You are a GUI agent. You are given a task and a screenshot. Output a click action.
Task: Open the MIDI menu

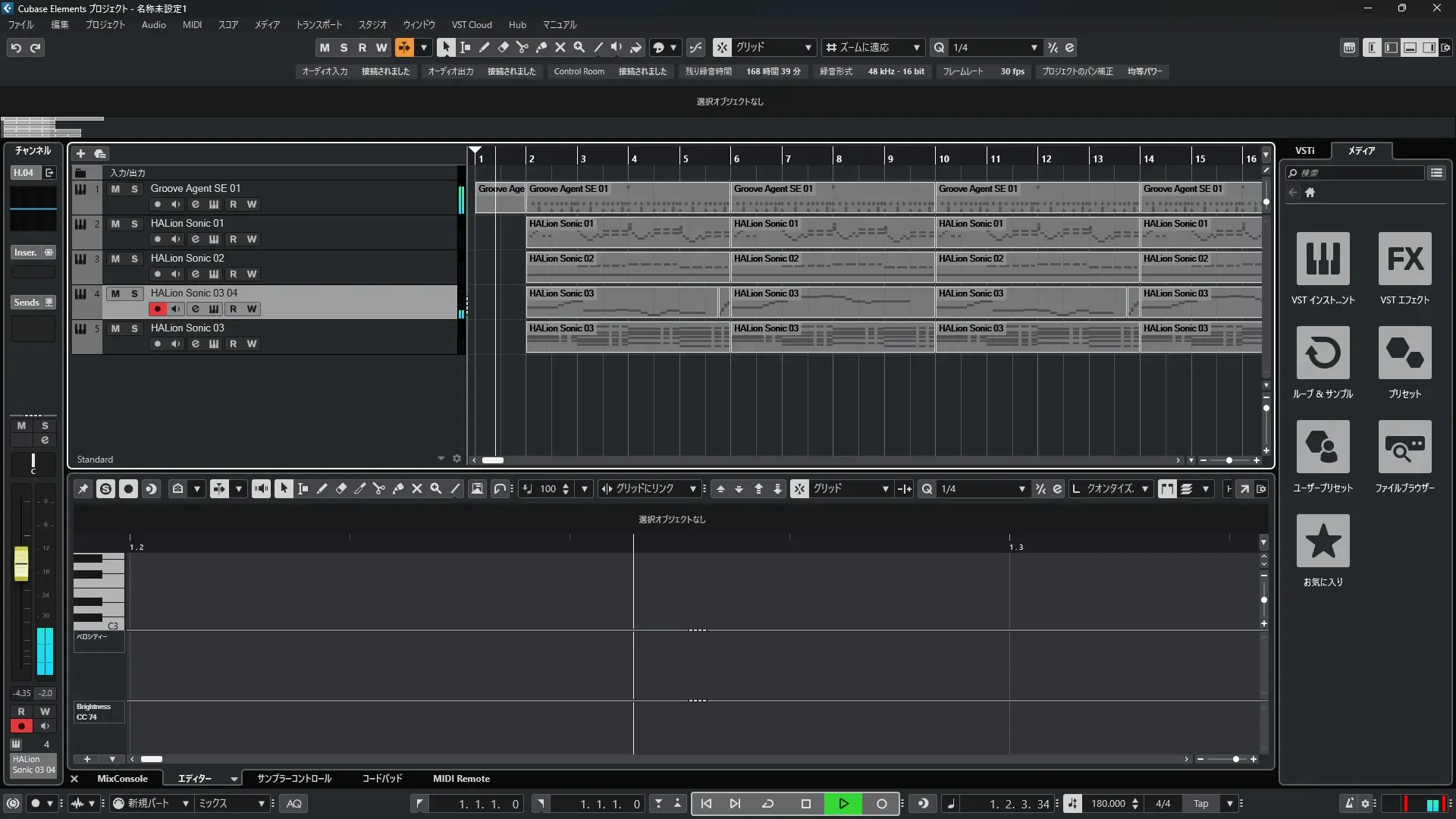192,24
